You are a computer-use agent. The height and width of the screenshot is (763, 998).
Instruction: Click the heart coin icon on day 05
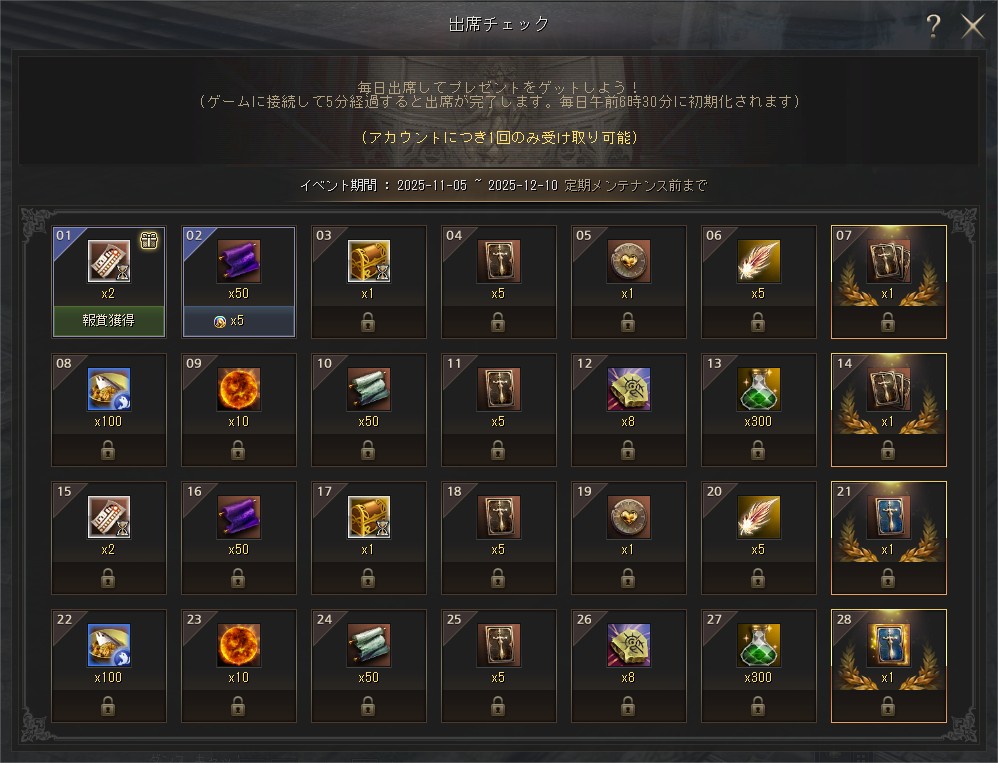[x=628, y=261]
